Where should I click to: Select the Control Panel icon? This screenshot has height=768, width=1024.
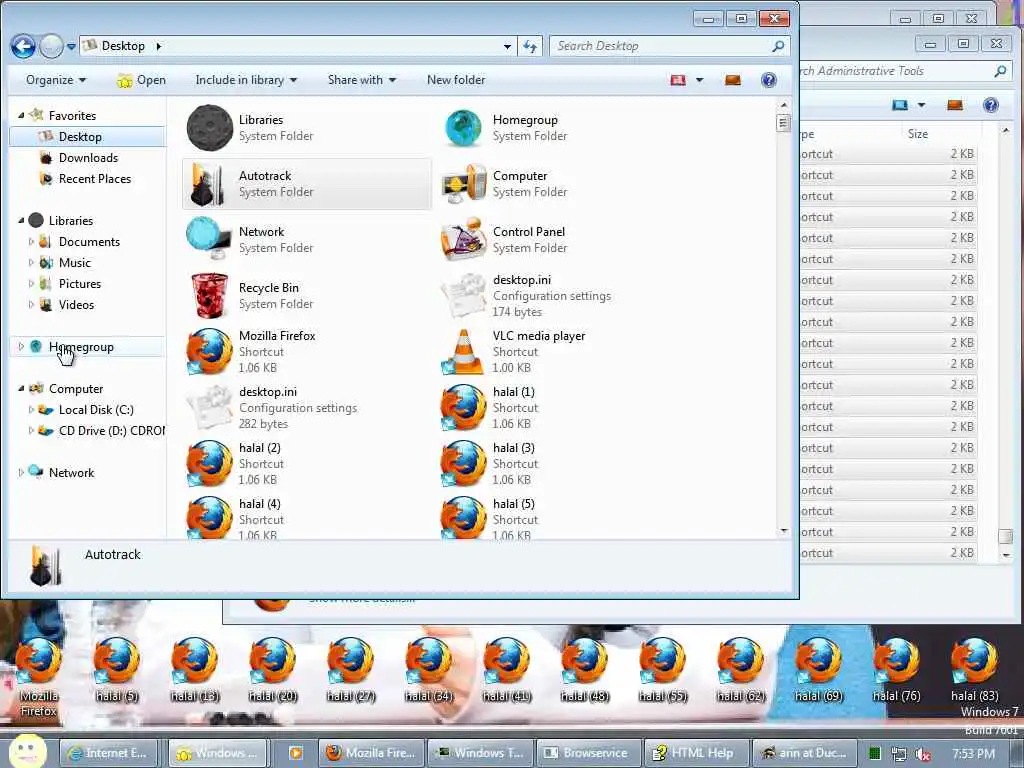click(464, 240)
